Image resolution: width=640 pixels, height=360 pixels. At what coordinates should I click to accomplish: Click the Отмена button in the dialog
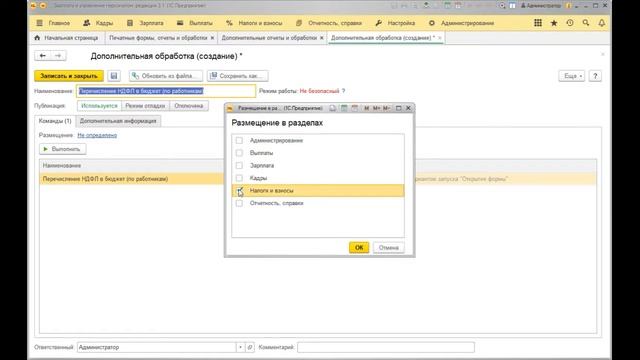(x=389, y=247)
